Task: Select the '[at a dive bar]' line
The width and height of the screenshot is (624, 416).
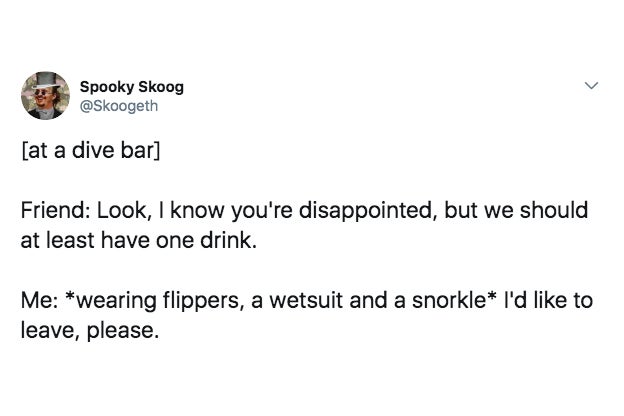Action: pyautogui.click(x=91, y=151)
